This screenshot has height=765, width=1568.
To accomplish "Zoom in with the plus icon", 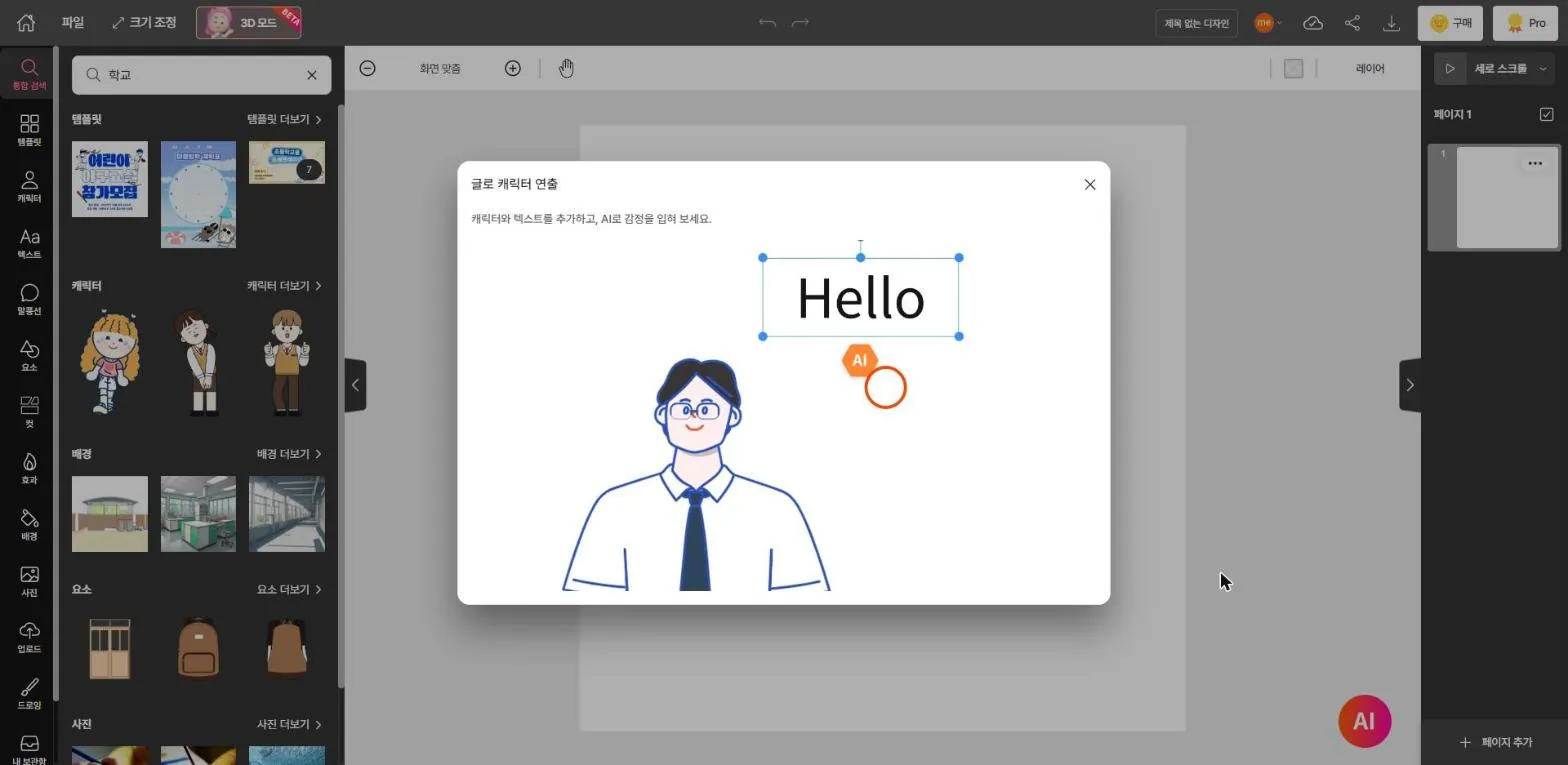I will [513, 68].
